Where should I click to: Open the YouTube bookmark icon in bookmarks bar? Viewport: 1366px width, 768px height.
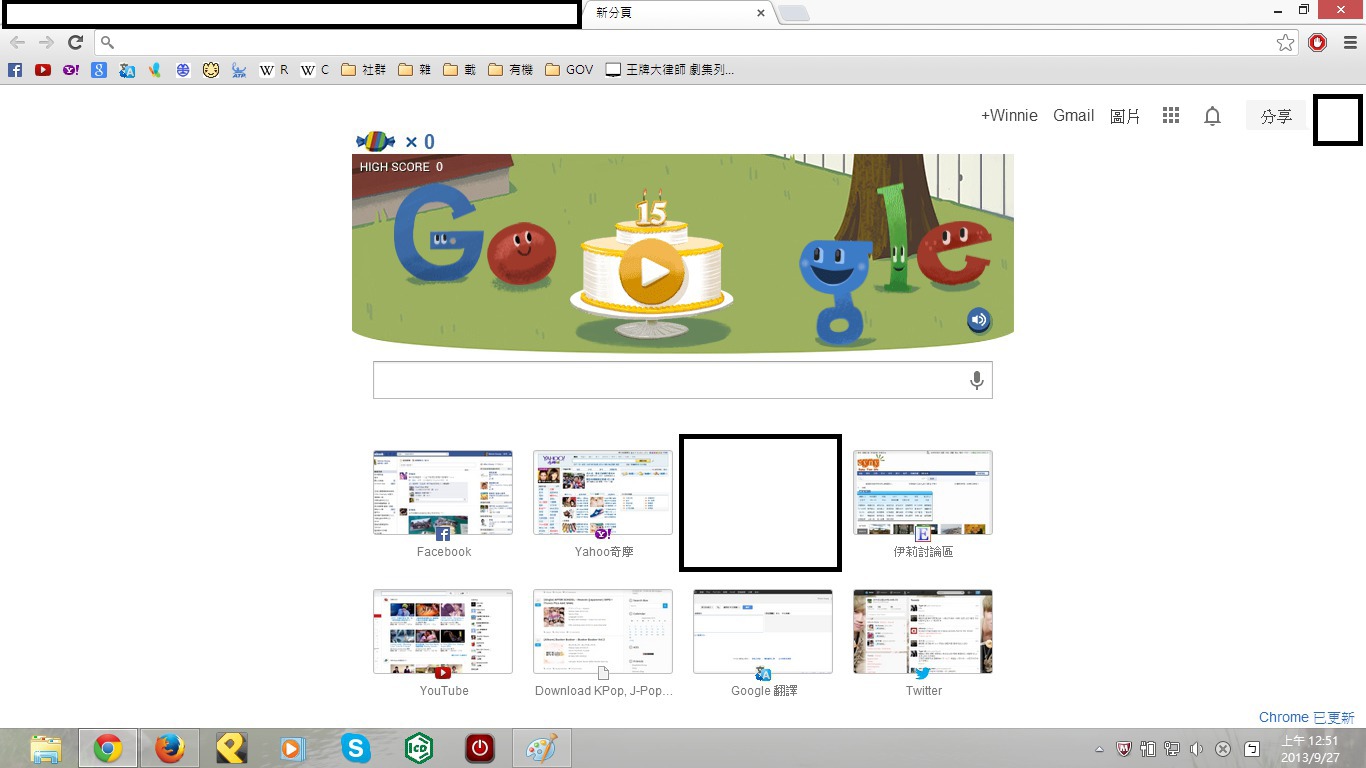point(42,70)
